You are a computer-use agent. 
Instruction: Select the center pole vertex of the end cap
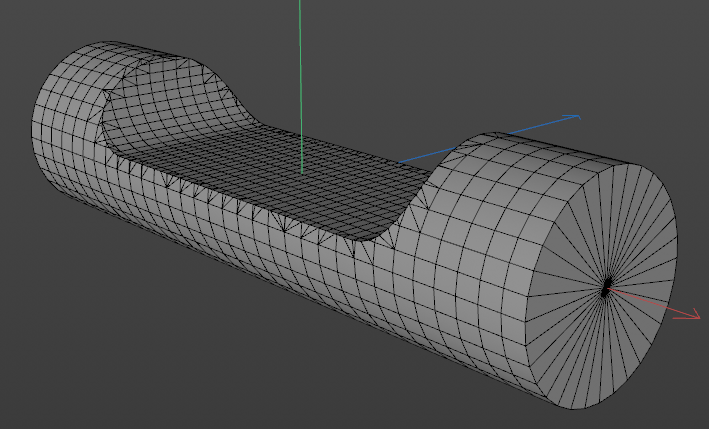606,290
